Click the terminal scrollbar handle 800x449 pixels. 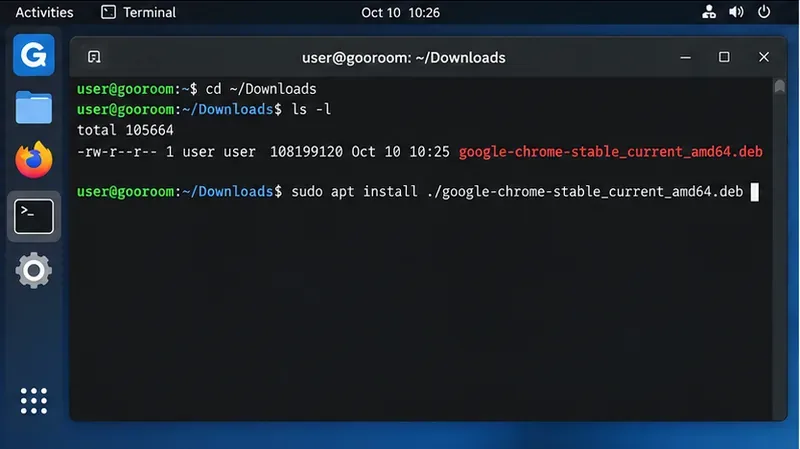pyautogui.click(x=779, y=86)
